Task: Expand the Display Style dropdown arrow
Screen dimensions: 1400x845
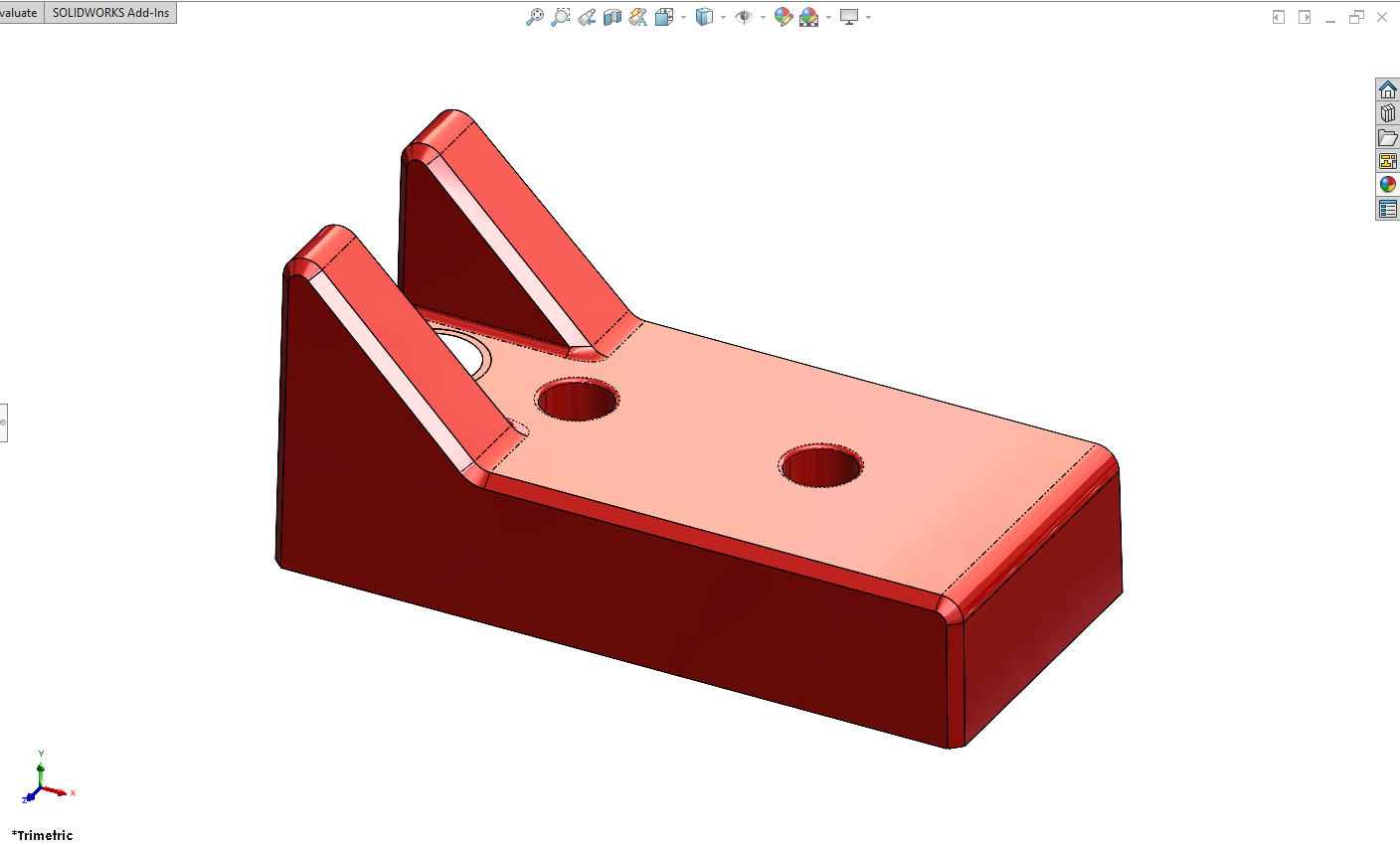Action: (723, 18)
